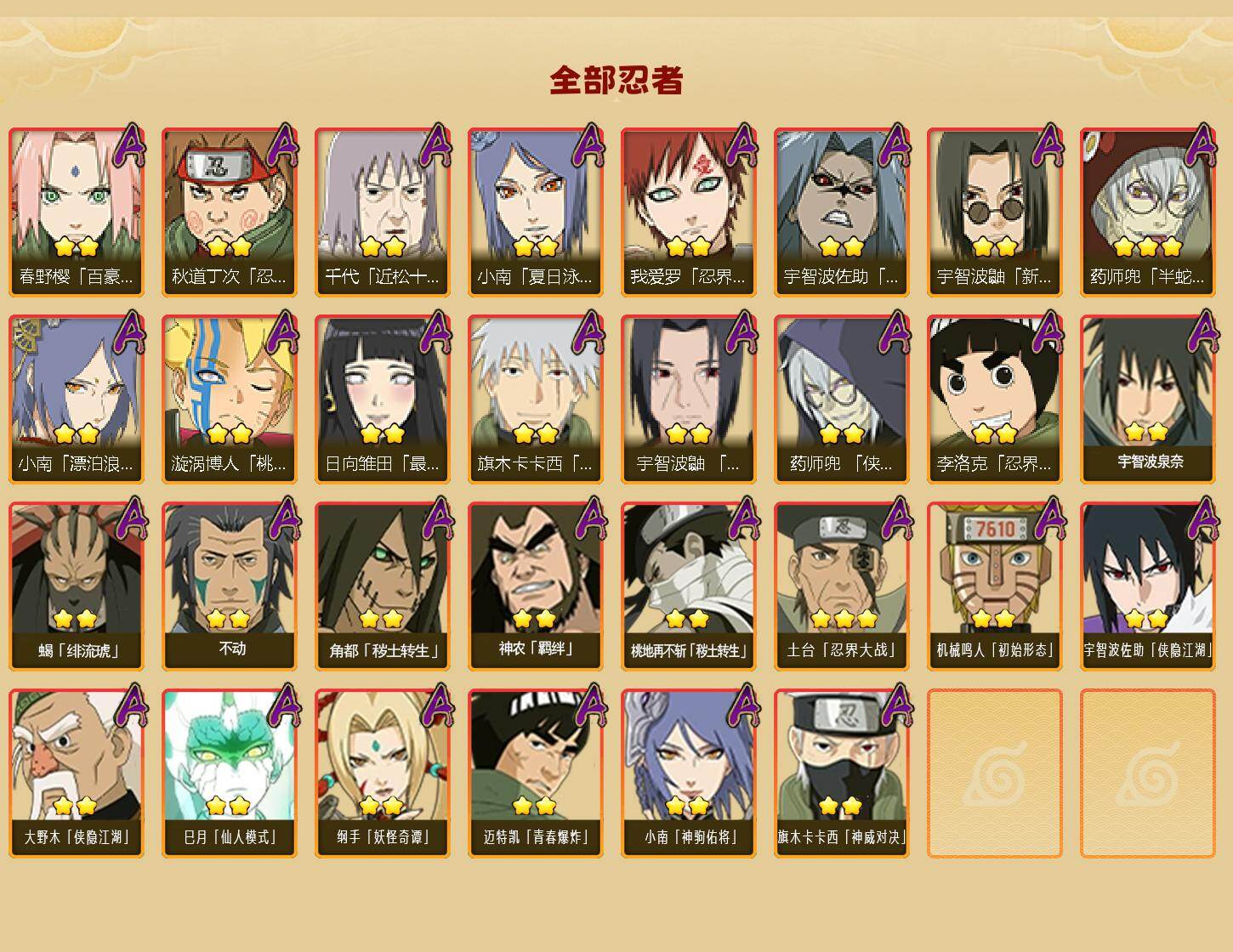1233x952 pixels.
Task: Select the 迈特凯「青春爆炸」card
Action: click(536, 773)
